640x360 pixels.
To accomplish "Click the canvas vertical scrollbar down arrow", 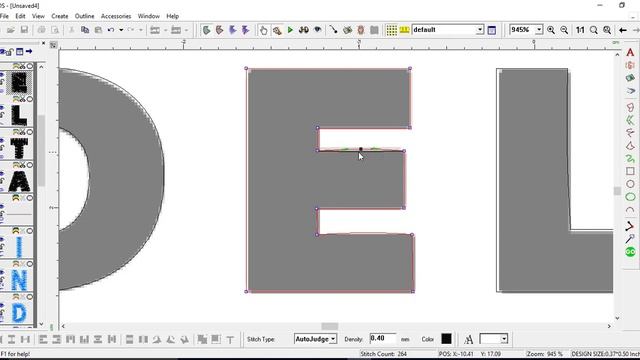I will click(617, 318).
